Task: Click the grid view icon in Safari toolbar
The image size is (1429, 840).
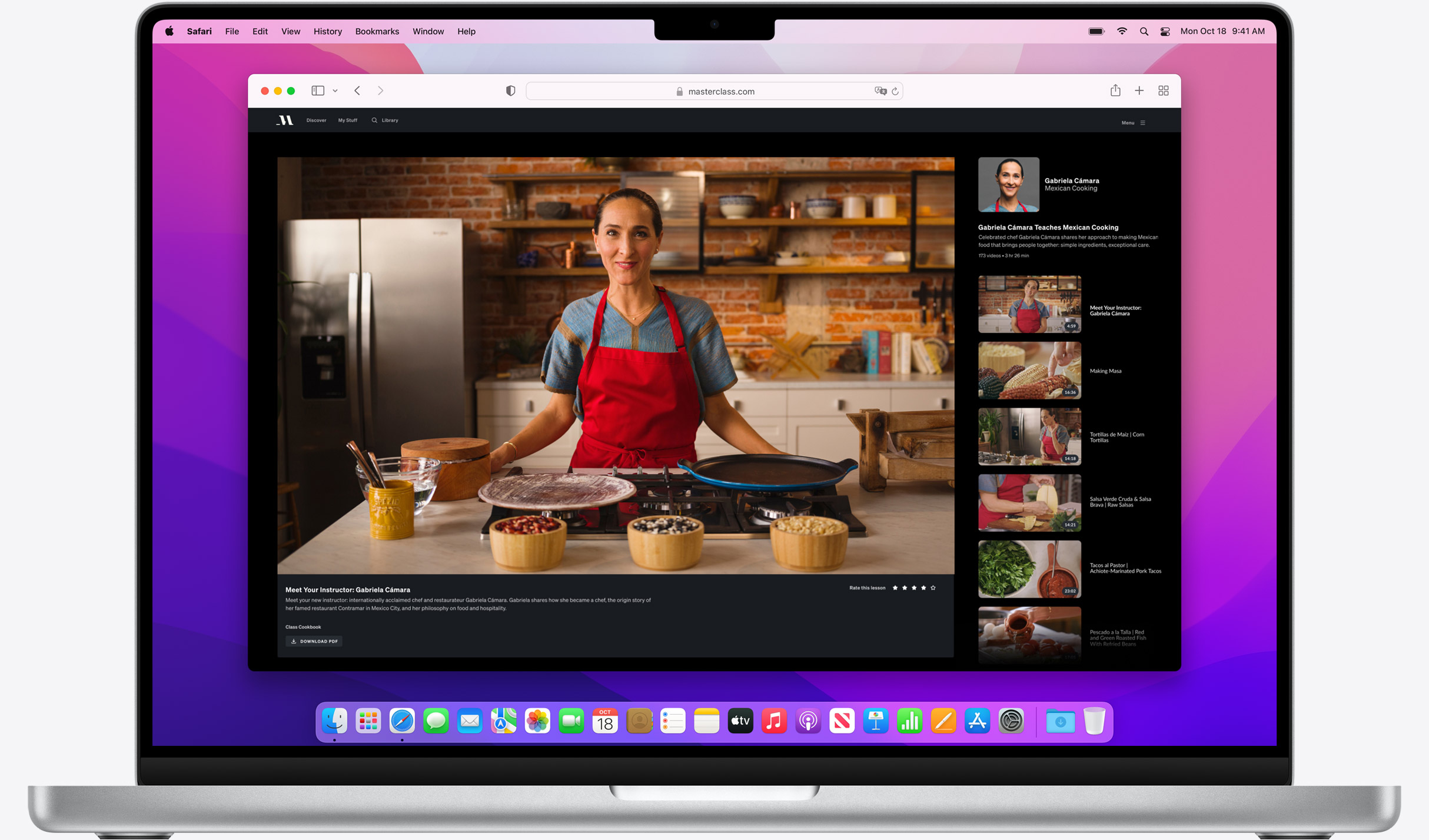Action: tap(1163, 90)
